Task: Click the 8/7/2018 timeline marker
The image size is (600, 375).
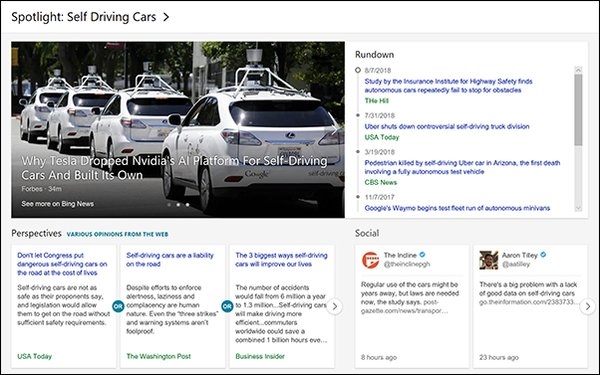Action: coord(357,70)
